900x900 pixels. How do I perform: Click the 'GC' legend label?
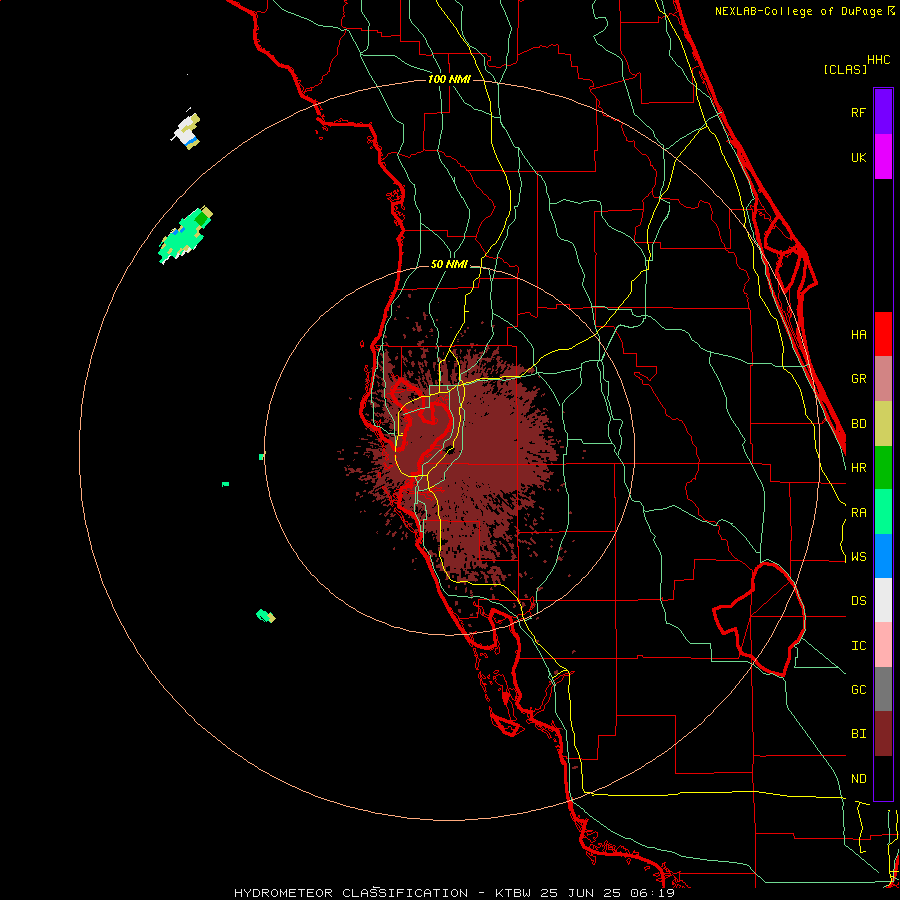click(x=858, y=690)
